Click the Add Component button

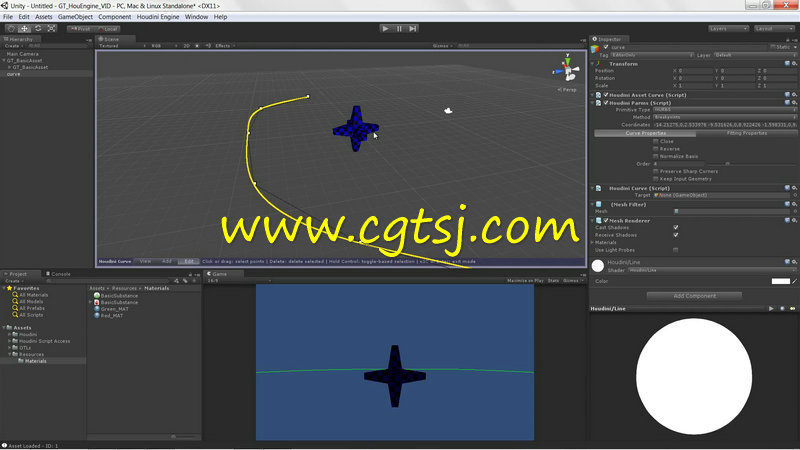pos(694,296)
